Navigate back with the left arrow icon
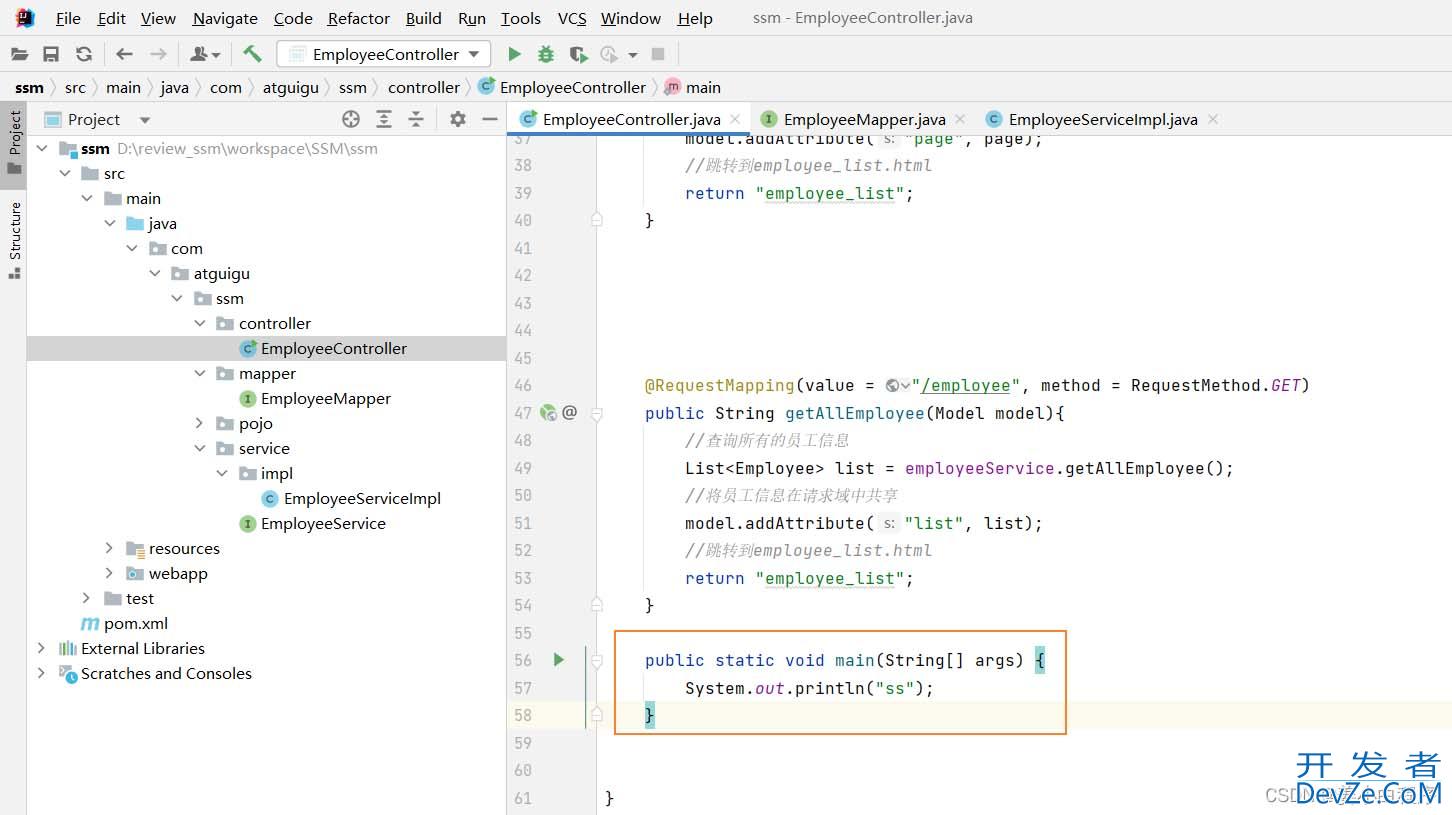This screenshot has height=815, width=1452. click(x=124, y=54)
